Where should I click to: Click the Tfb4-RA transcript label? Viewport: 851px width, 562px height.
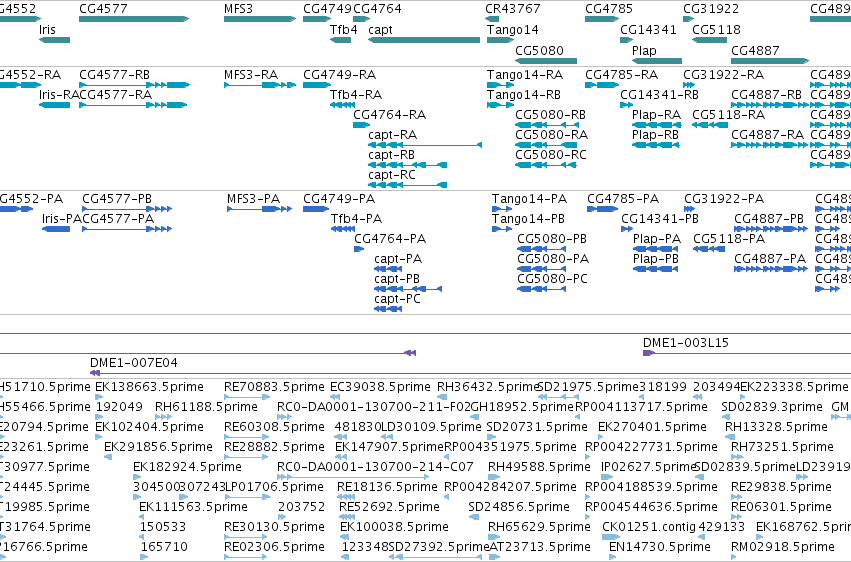tap(356, 94)
